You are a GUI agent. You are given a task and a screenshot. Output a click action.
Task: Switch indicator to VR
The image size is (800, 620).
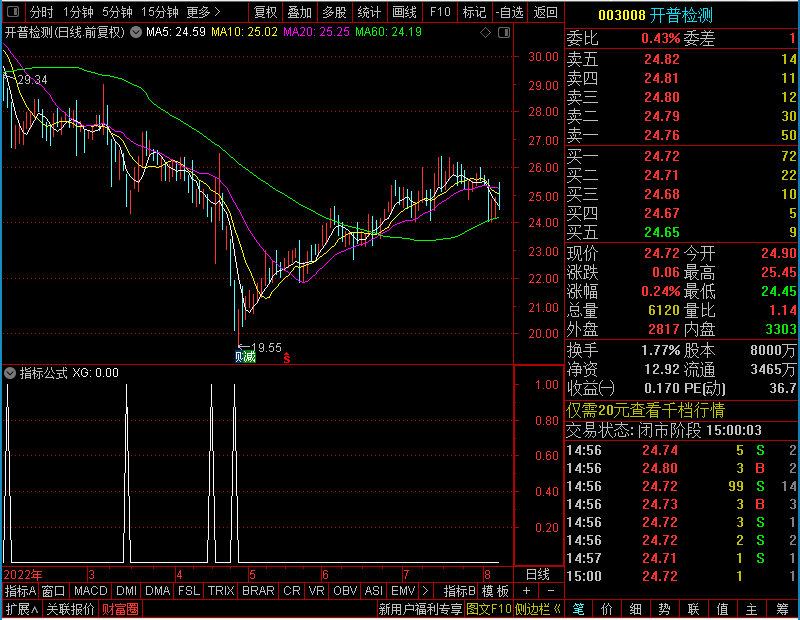(316, 591)
